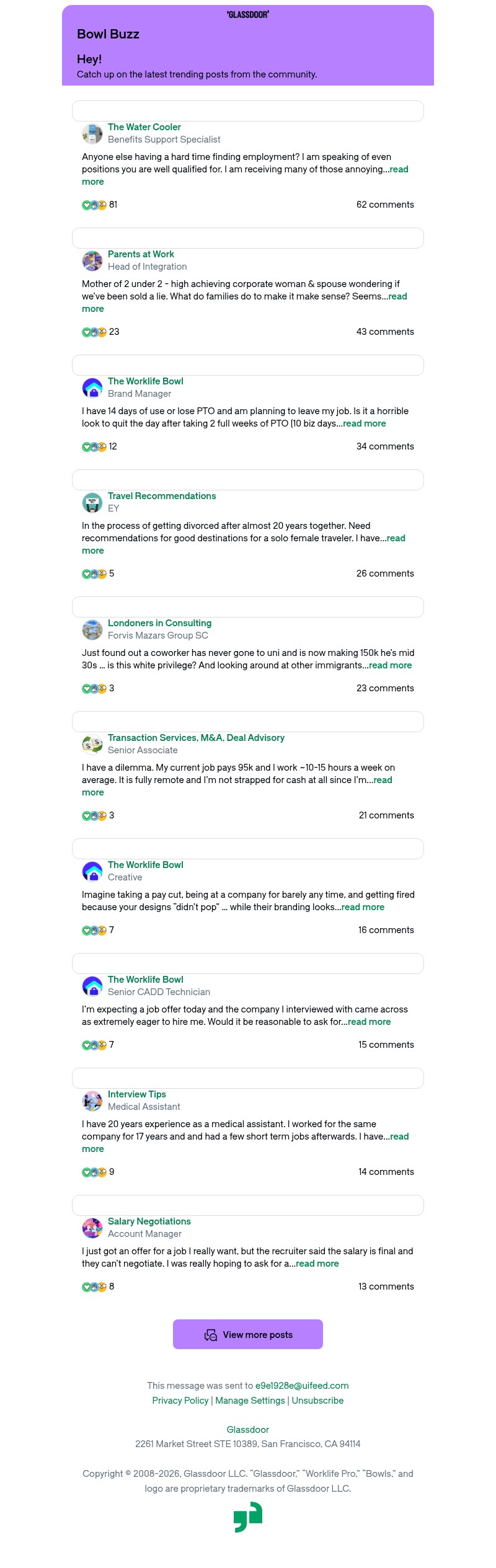Click 62 comments on The Water Cooler post
496x1568 pixels.
point(385,204)
